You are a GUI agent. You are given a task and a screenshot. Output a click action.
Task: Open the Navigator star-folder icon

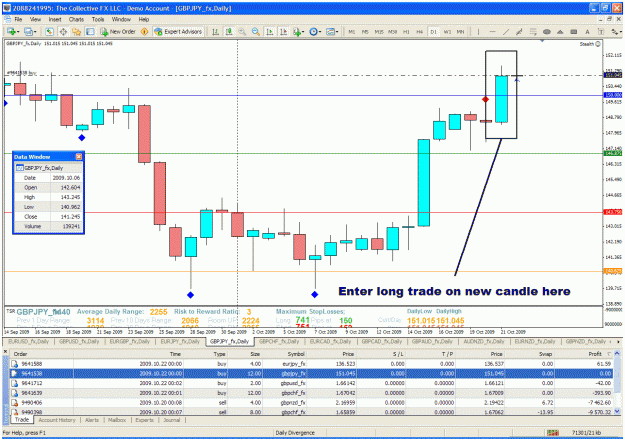pyautogui.click(x=77, y=31)
